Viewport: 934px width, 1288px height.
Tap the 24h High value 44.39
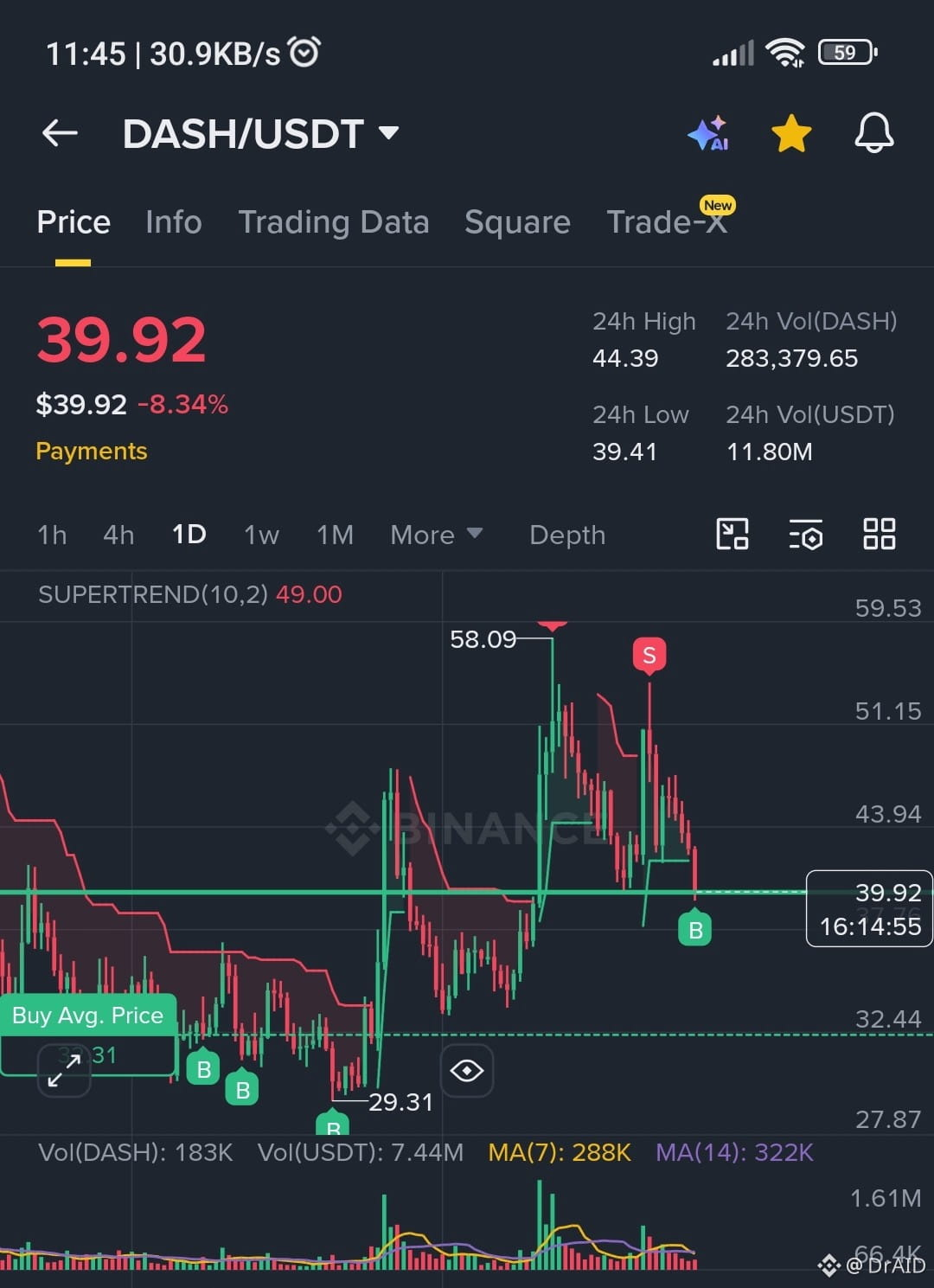coord(625,358)
